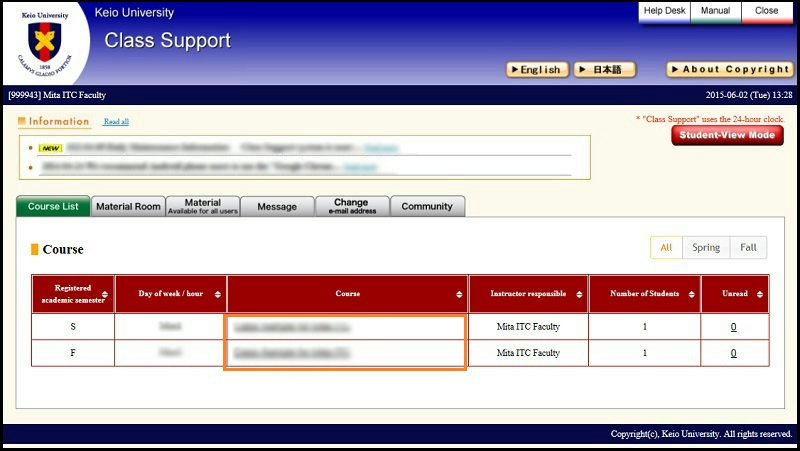Show All semesters filter
Viewport: 800px width, 451px height.
[x=666, y=247]
